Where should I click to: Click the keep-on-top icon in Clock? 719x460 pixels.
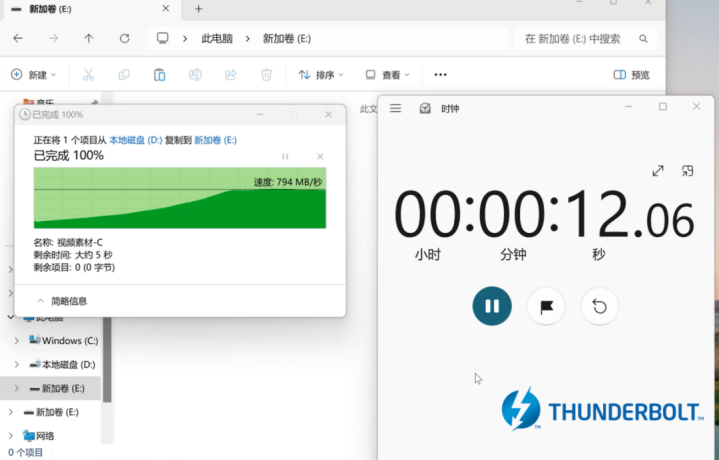coord(688,171)
